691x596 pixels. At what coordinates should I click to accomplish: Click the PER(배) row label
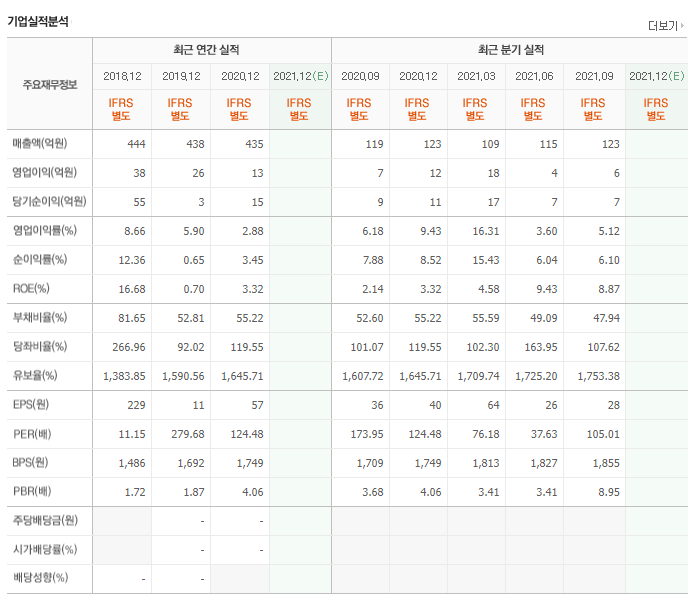click(32, 434)
